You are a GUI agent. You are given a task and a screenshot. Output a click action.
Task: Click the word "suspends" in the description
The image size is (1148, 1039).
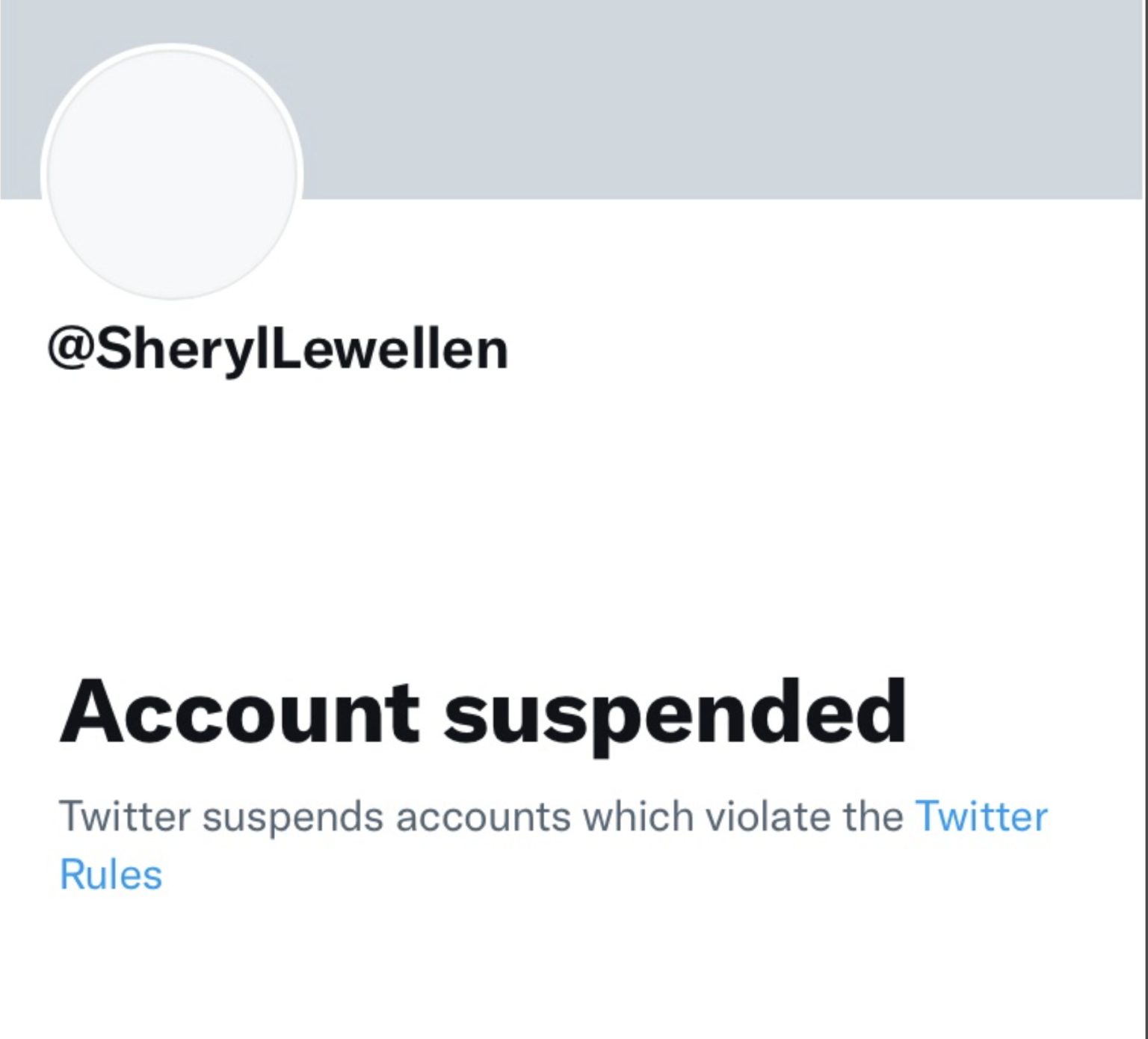(x=292, y=816)
